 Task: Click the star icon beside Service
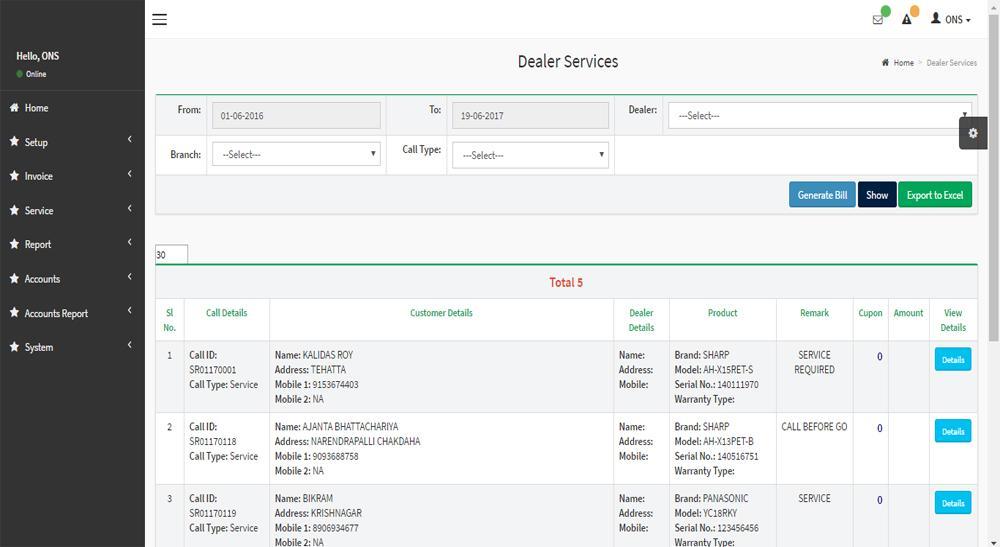[14, 210]
